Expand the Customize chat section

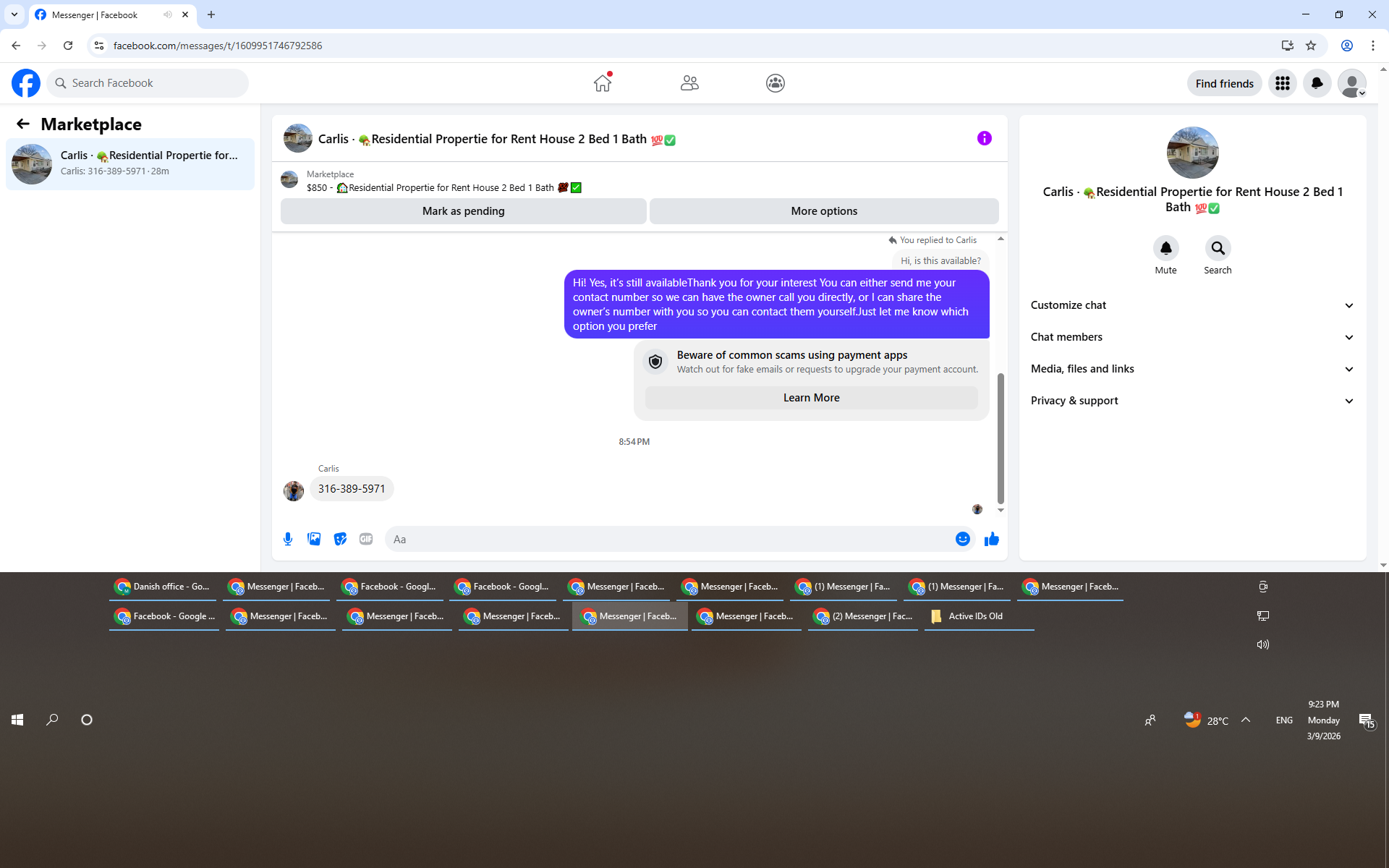pyautogui.click(x=1192, y=305)
